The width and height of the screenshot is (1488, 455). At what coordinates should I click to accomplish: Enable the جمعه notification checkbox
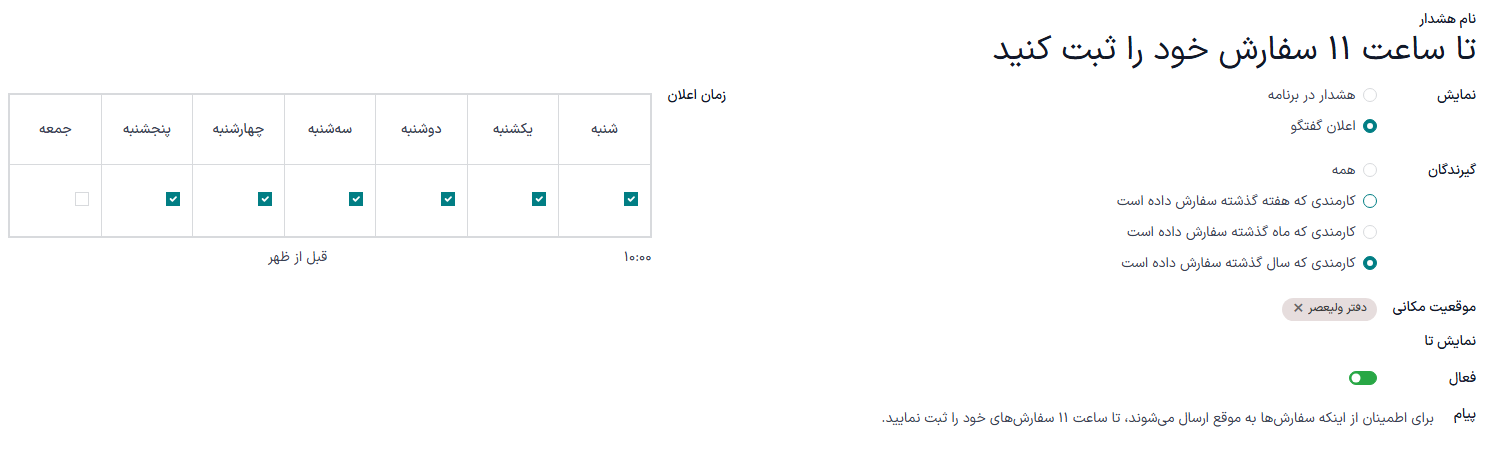pyautogui.click(x=82, y=199)
